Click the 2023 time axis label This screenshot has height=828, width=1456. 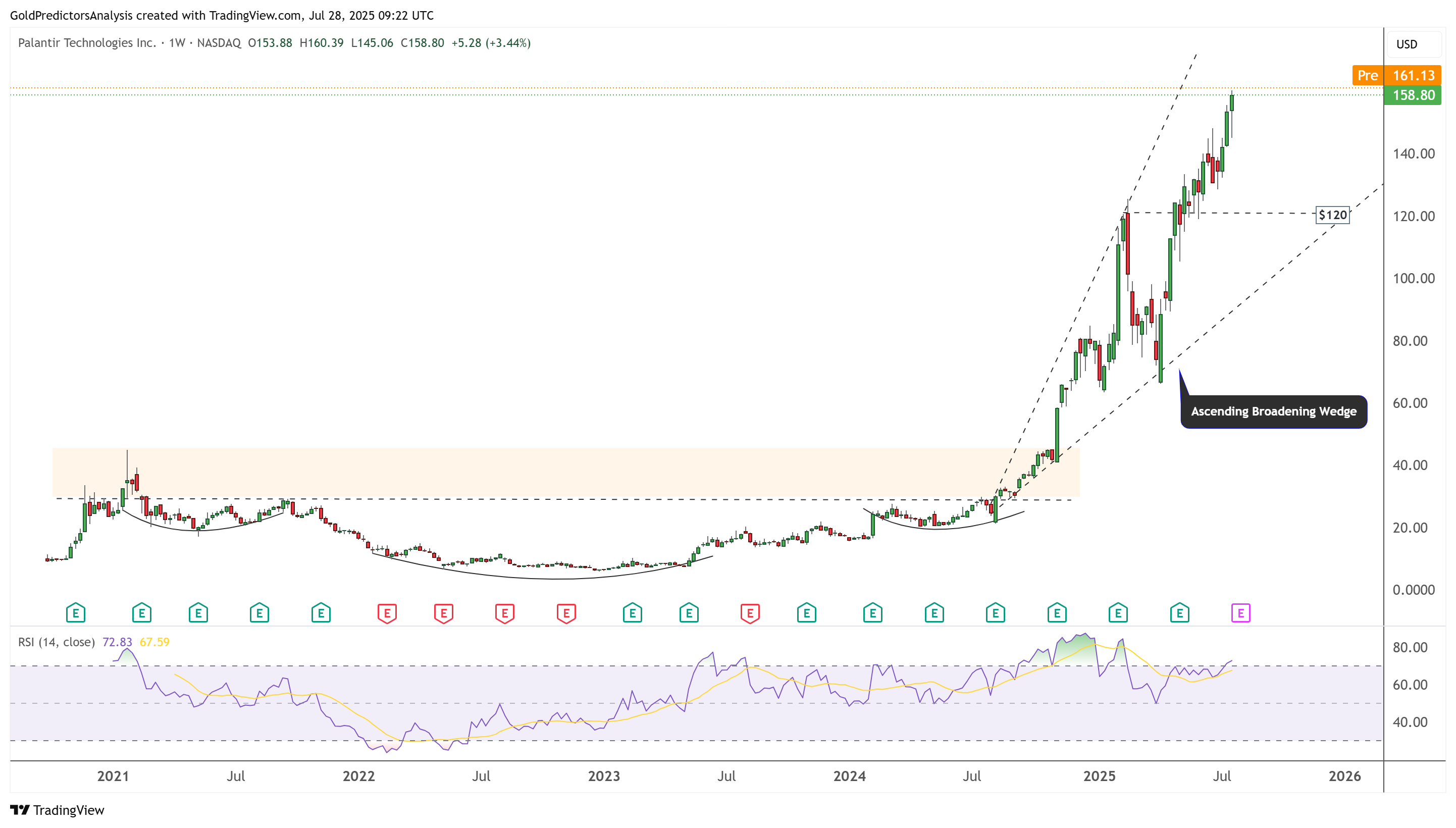[604, 777]
